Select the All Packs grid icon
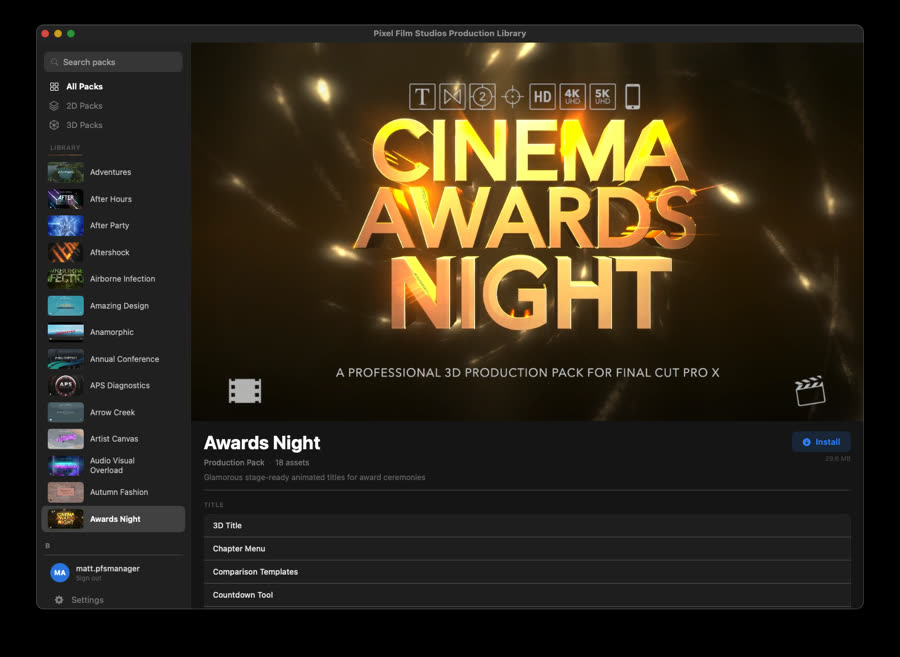Screen dimensions: 900x657 pos(55,87)
